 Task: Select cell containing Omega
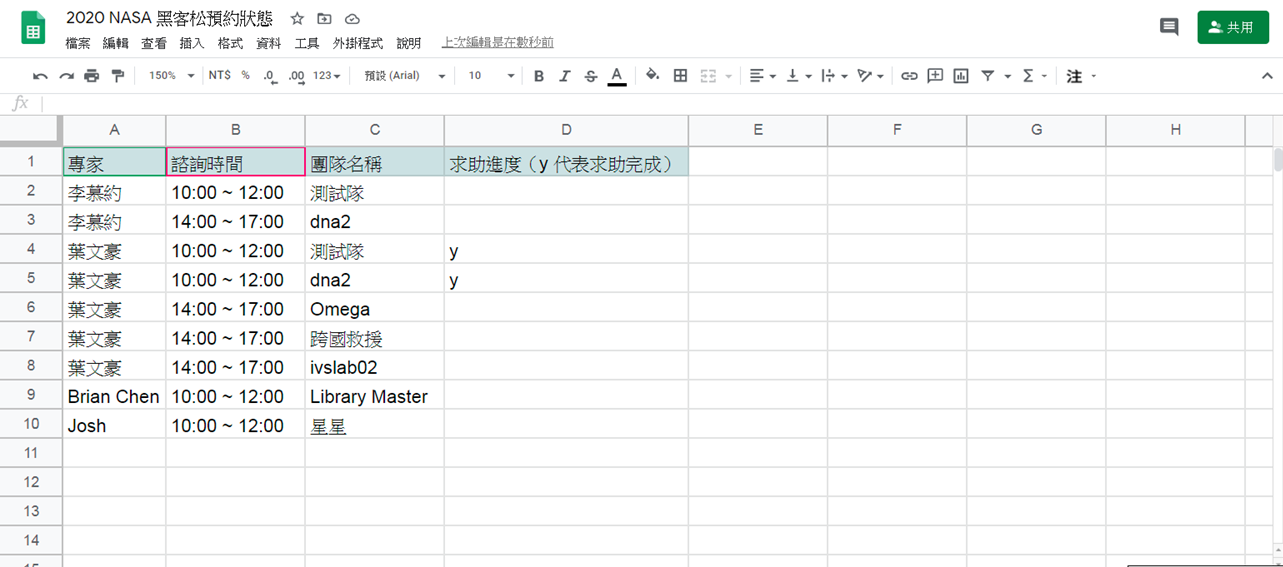coord(375,309)
